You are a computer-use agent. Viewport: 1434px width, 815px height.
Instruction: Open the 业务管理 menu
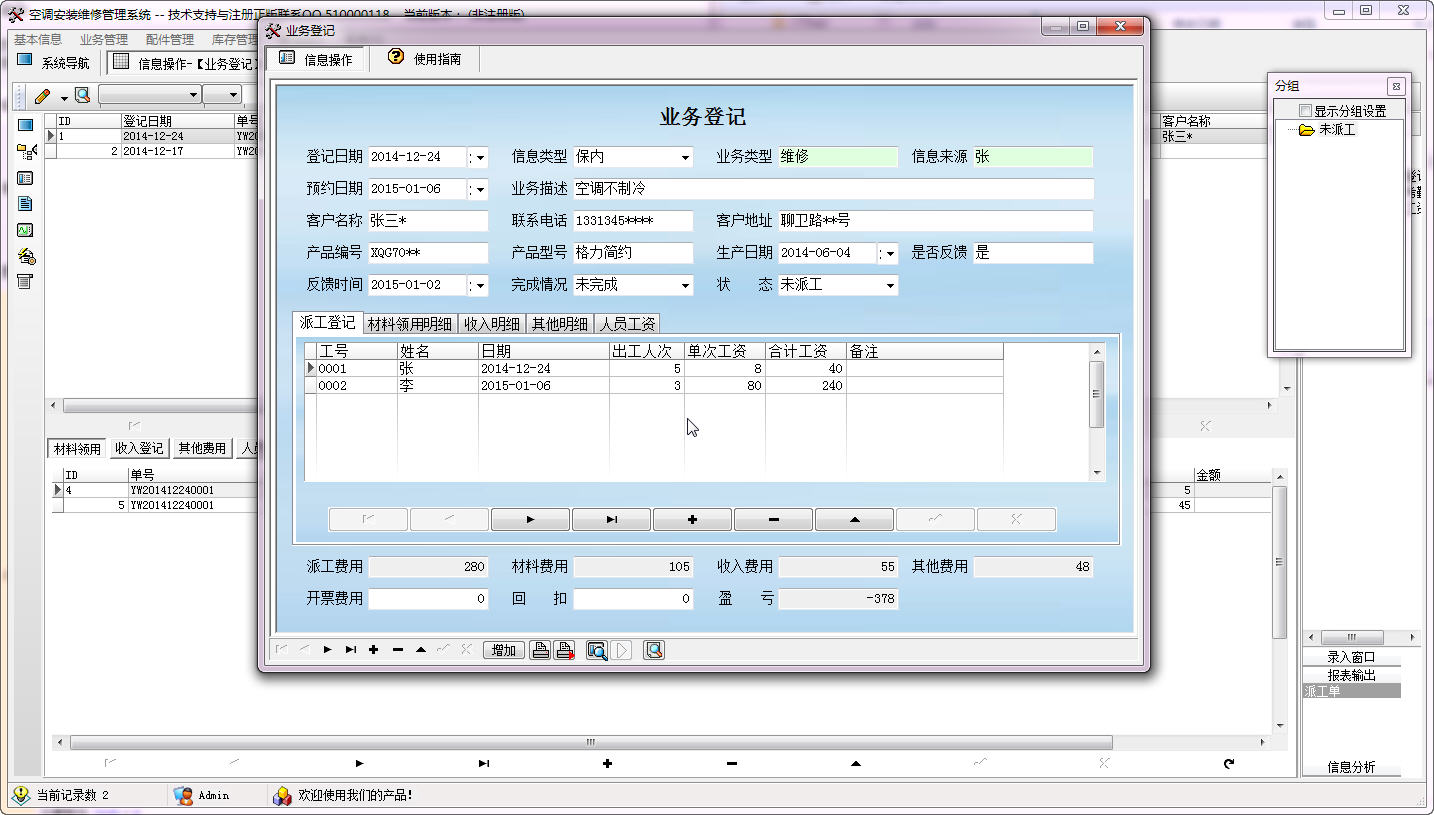104,40
